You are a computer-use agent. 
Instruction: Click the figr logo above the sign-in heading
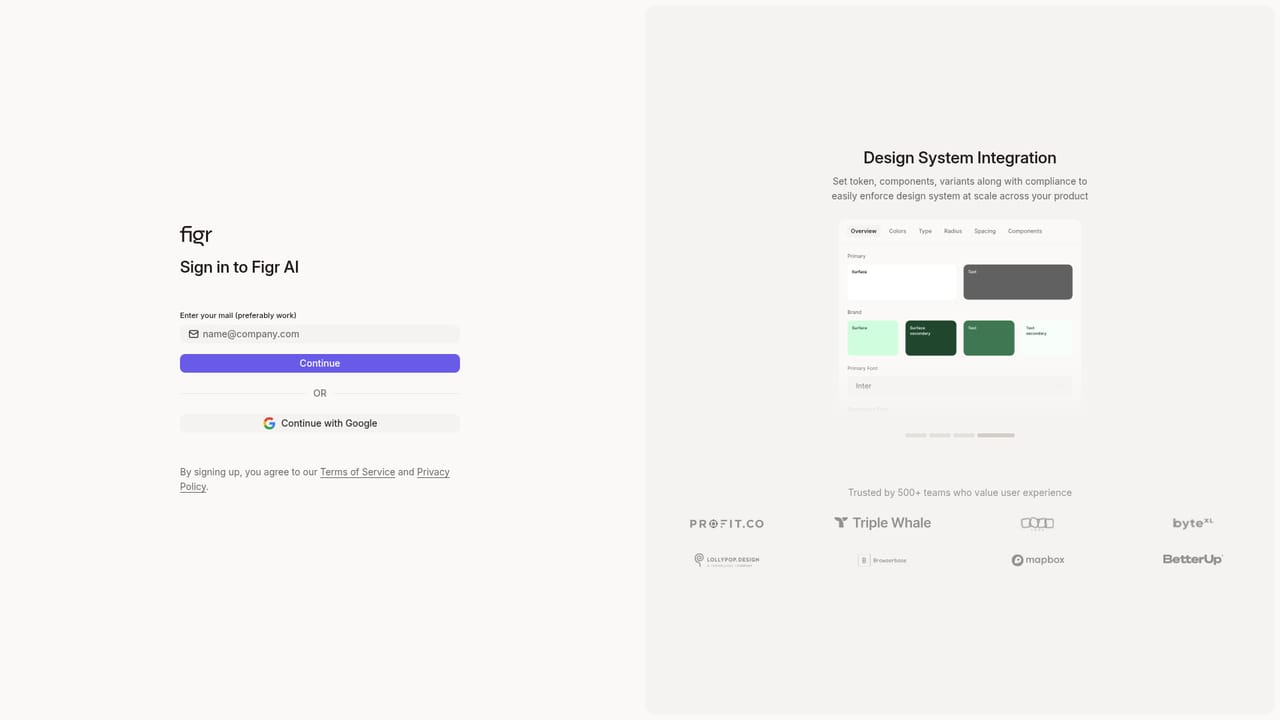pyautogui.click(x=196, y=235)
